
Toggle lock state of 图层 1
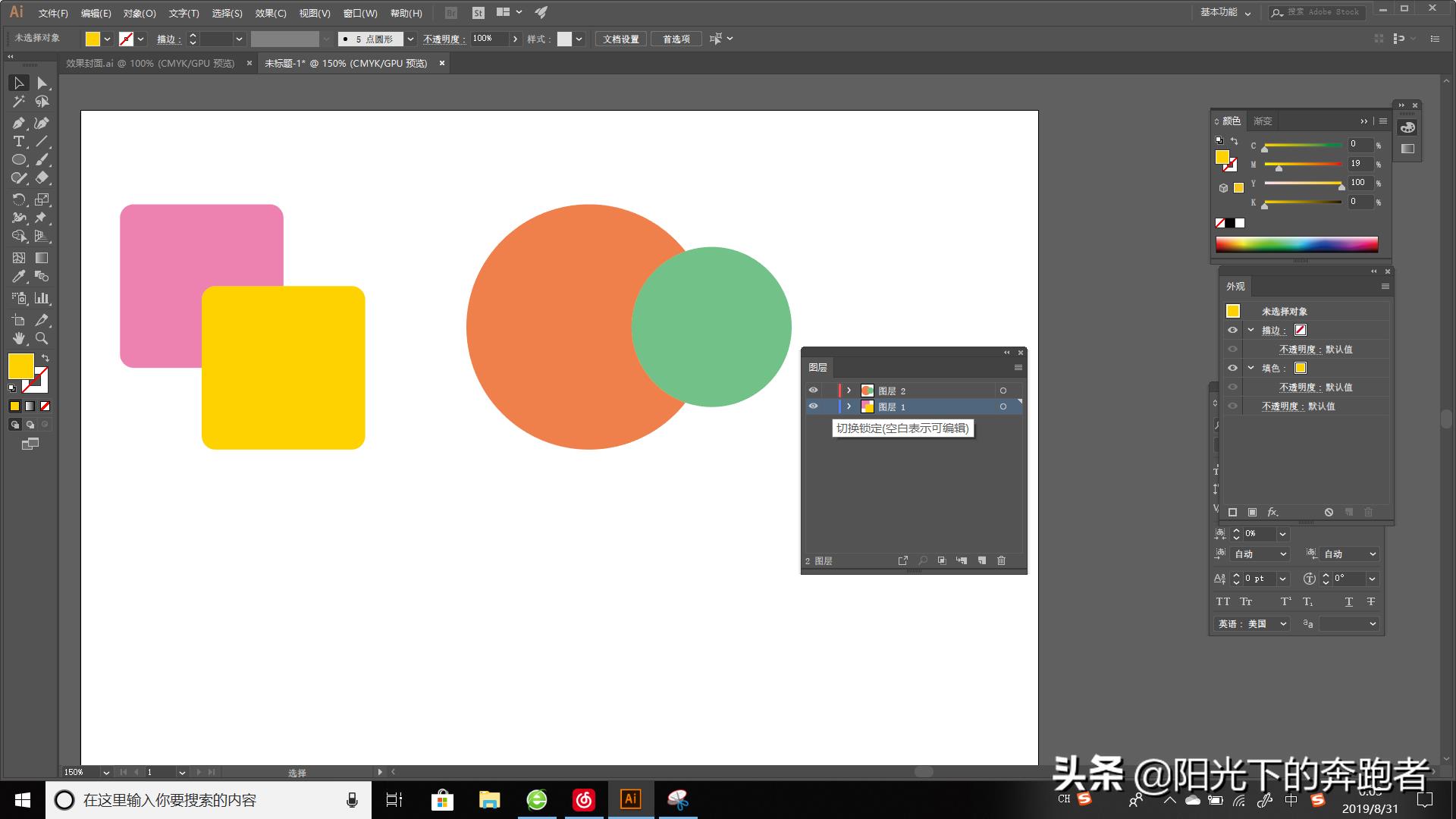[829, 407]
